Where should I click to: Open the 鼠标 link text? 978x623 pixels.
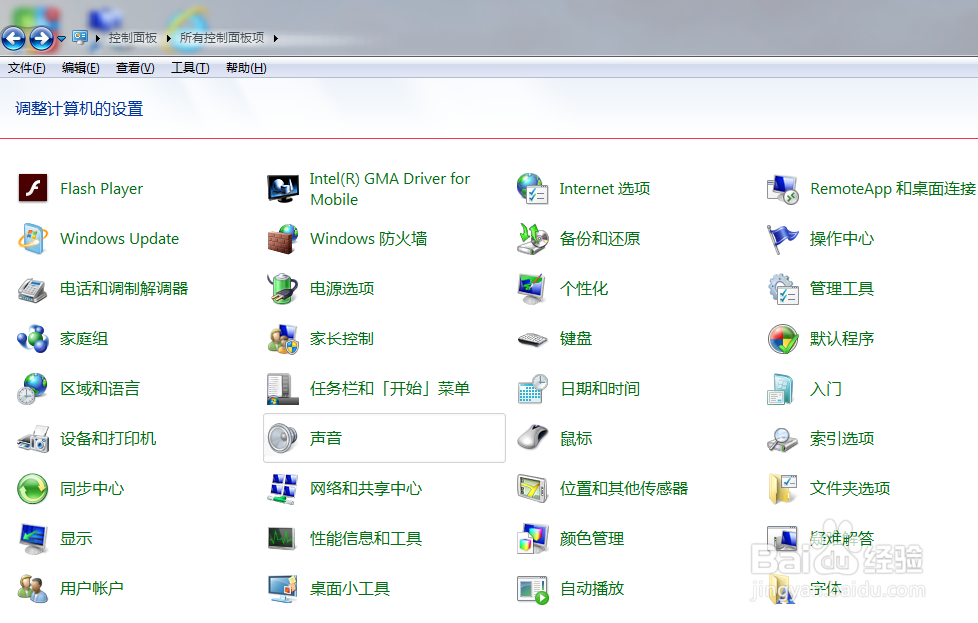pos(576,438)
